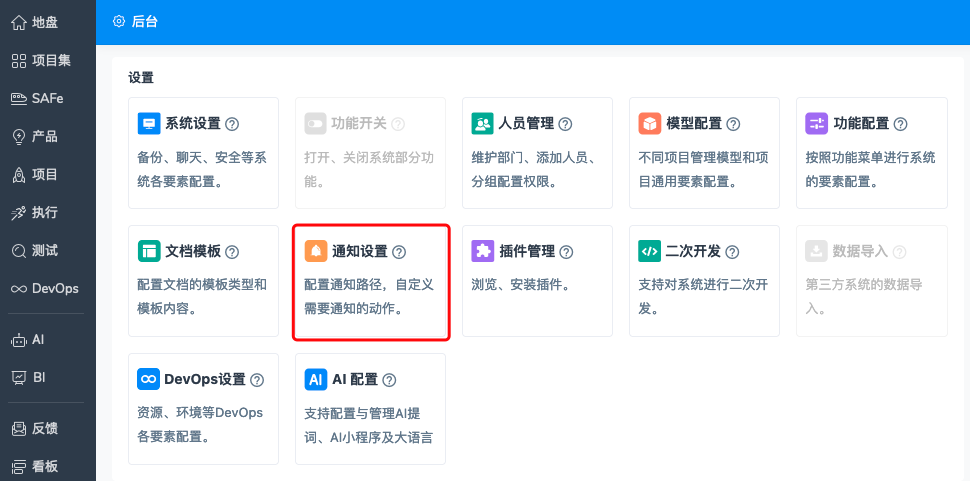The image size is (970, 481).
Task: Open the 看板 sidebar item
Action: (x=47, y=466)
